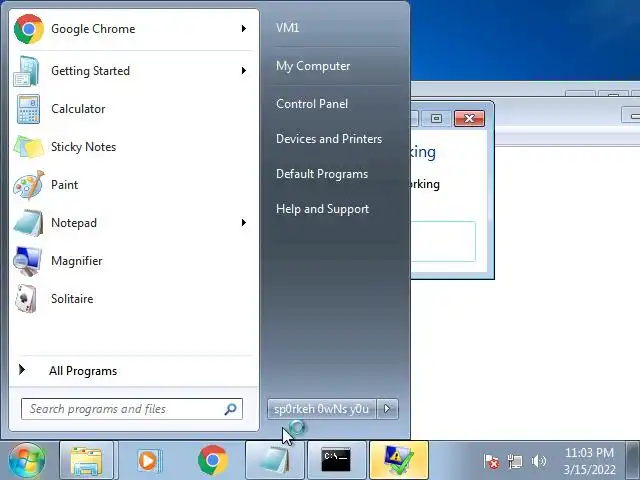
Task: Launch Solitaire from its cards icon
Action: coord(26,299)
